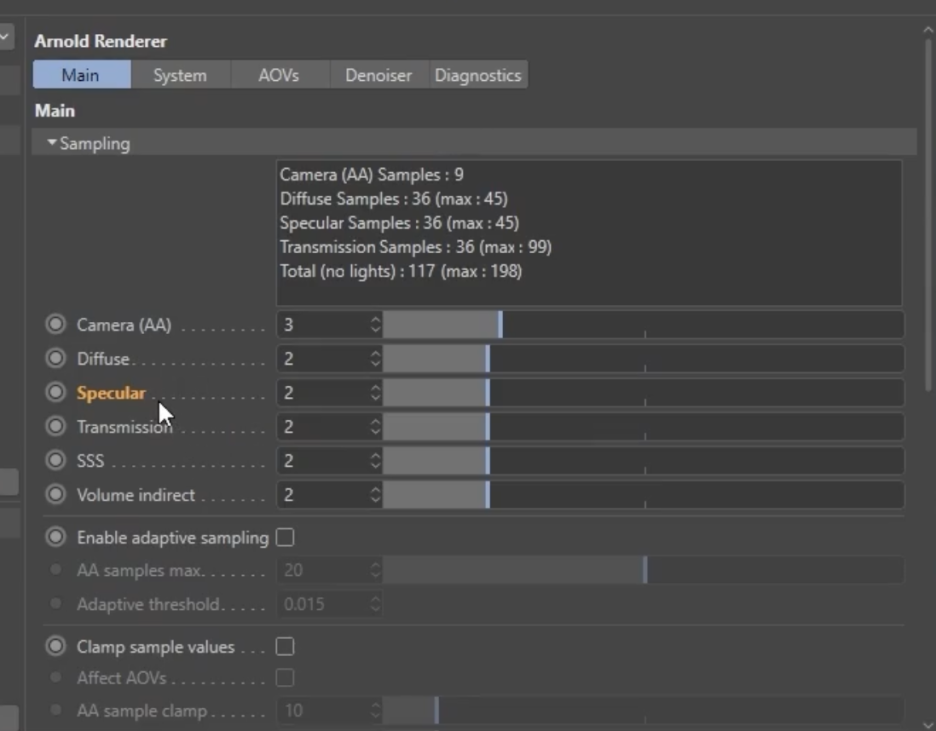The height and width of the screenshot is (731, 936).
Task: Click the Specular parameter label
Action: pos(111,393)
